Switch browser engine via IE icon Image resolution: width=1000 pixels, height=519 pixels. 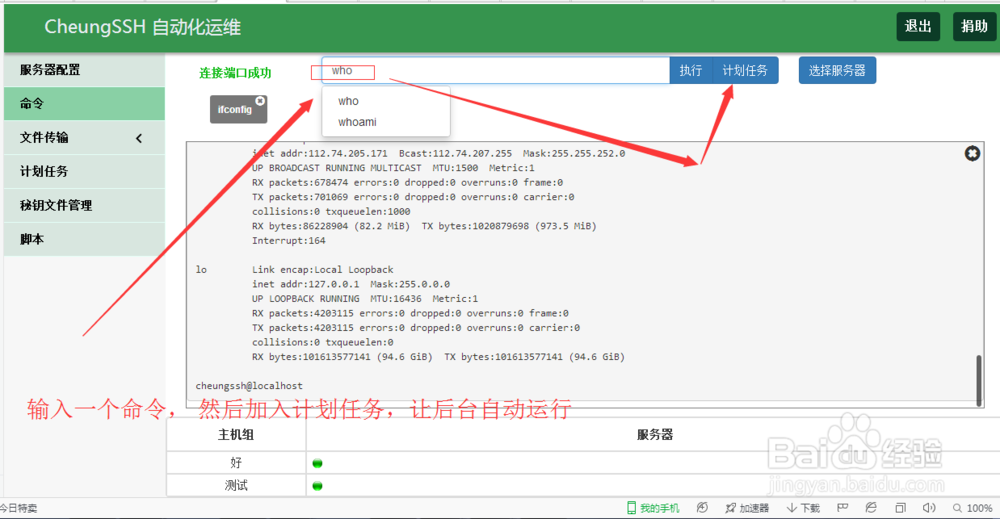tap(871, 508)
